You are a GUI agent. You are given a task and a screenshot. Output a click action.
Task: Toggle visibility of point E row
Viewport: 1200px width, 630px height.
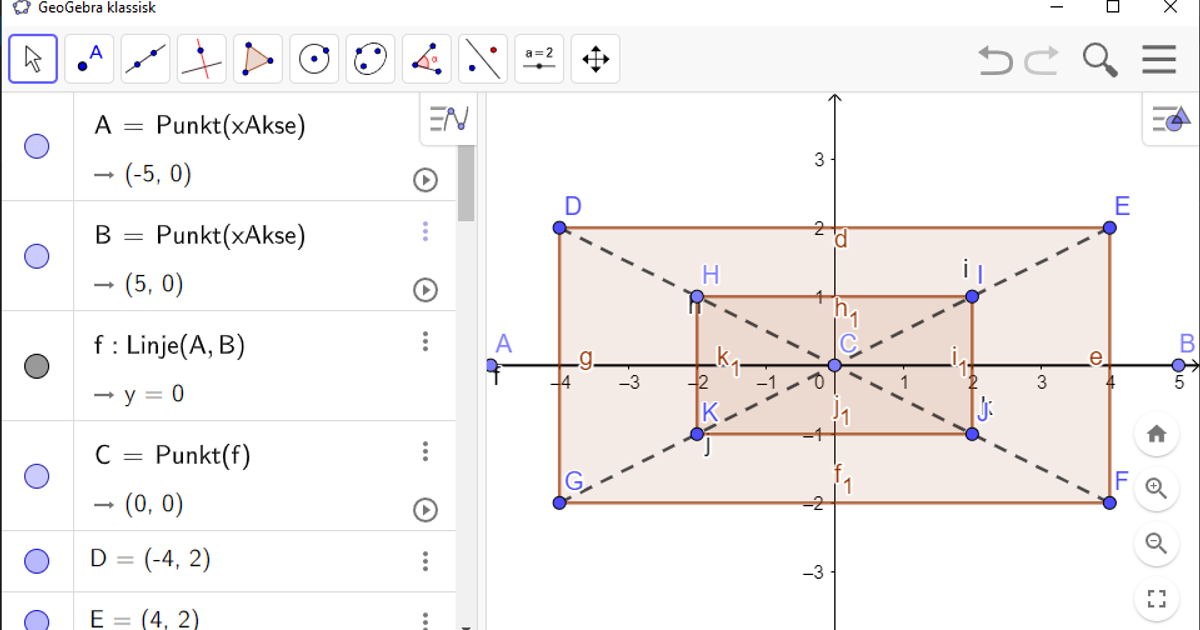(37, 619)
